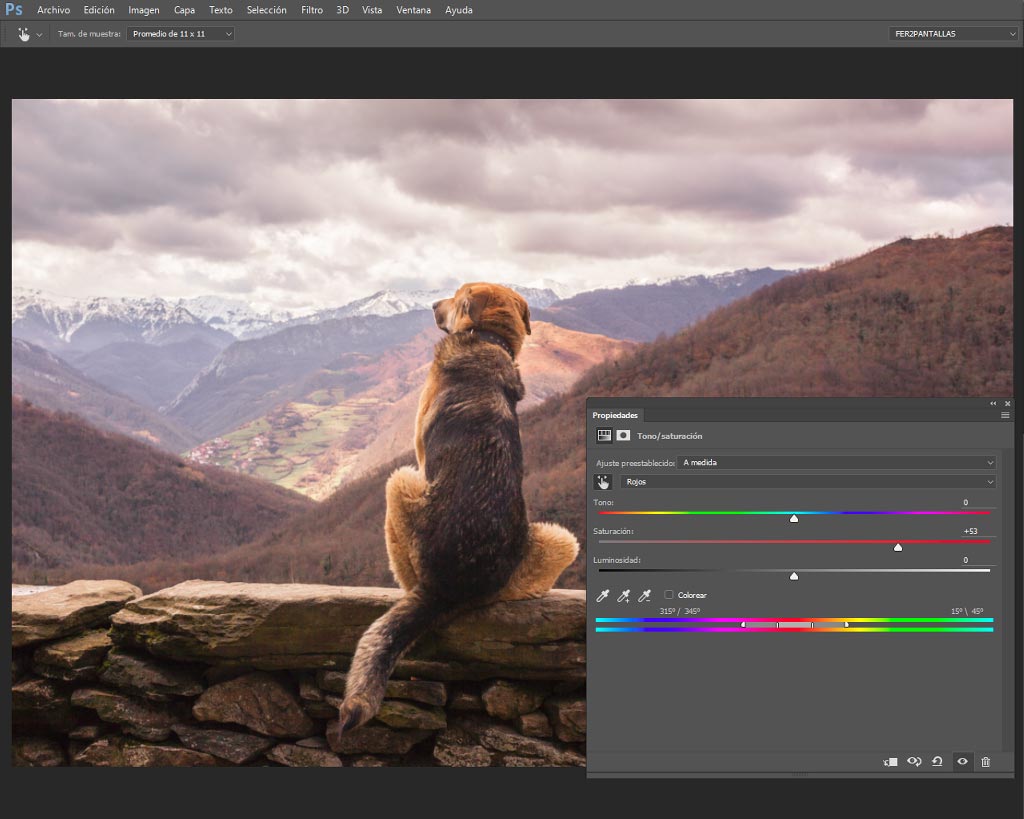1024x819 pixels.
Task: Open the Ajuste preestablecido dropdown
Action: pyautogui.click(x=837, y=462)
